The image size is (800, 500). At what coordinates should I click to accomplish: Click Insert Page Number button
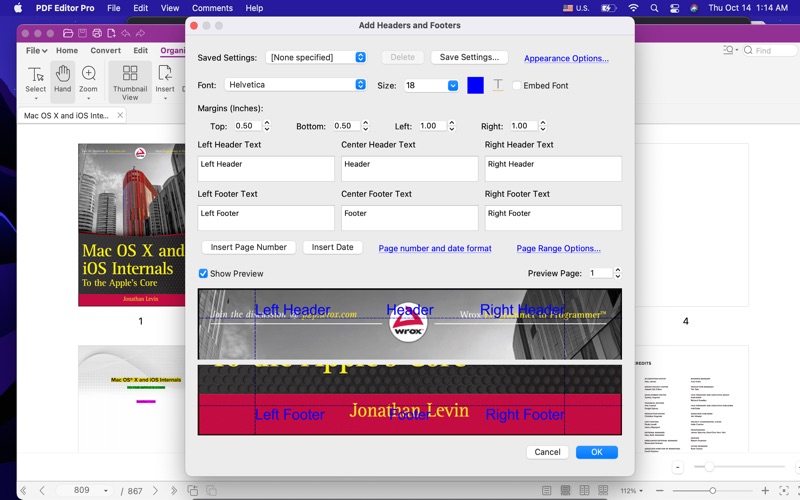point(248,247)
